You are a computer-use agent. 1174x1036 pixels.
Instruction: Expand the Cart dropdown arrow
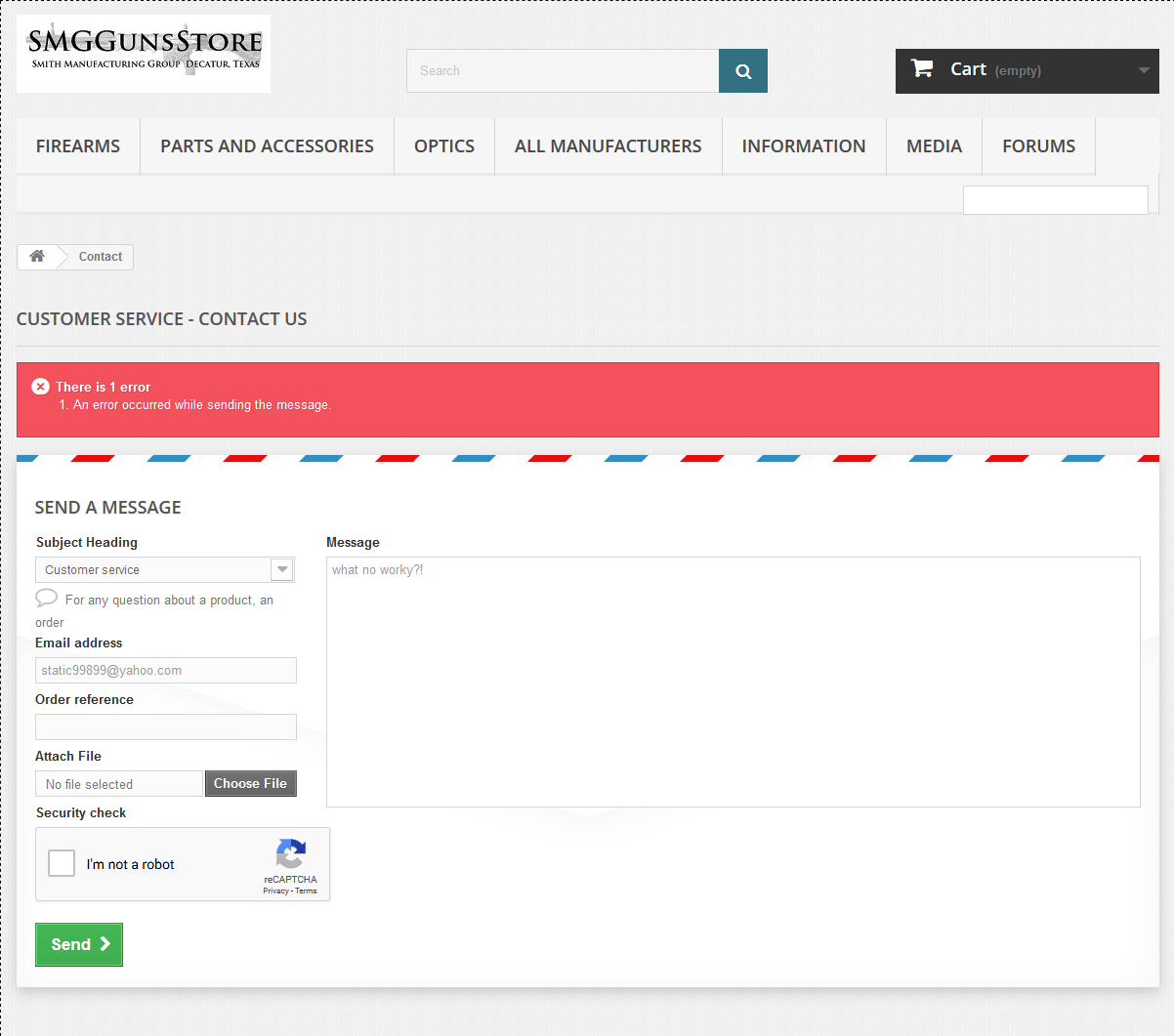pos(1144,70)
